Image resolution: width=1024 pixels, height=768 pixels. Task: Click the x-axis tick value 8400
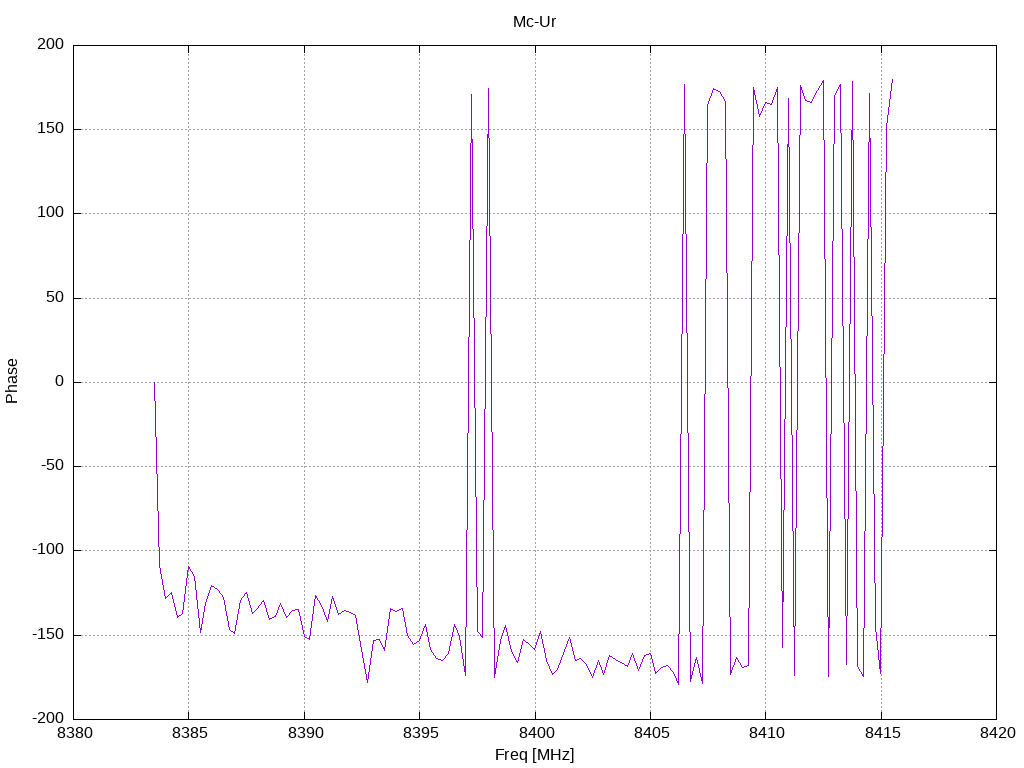click(x=536, y=733)
